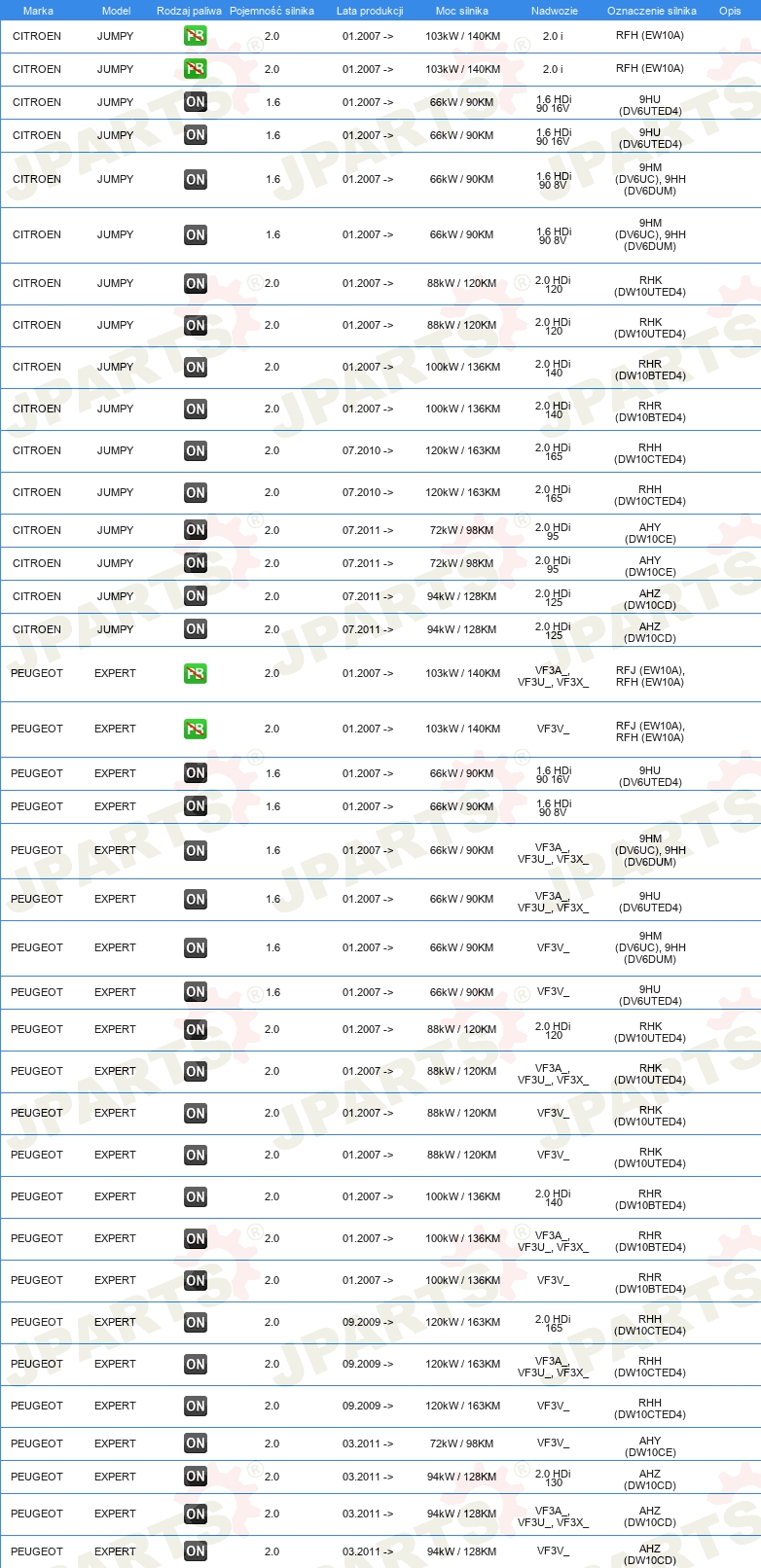This screenshot has height=1568, width=761.
Task: Select '72kW / 98KM' in Peugeot Expert row
Action: pyautogui.click(x=461, y=1443)
